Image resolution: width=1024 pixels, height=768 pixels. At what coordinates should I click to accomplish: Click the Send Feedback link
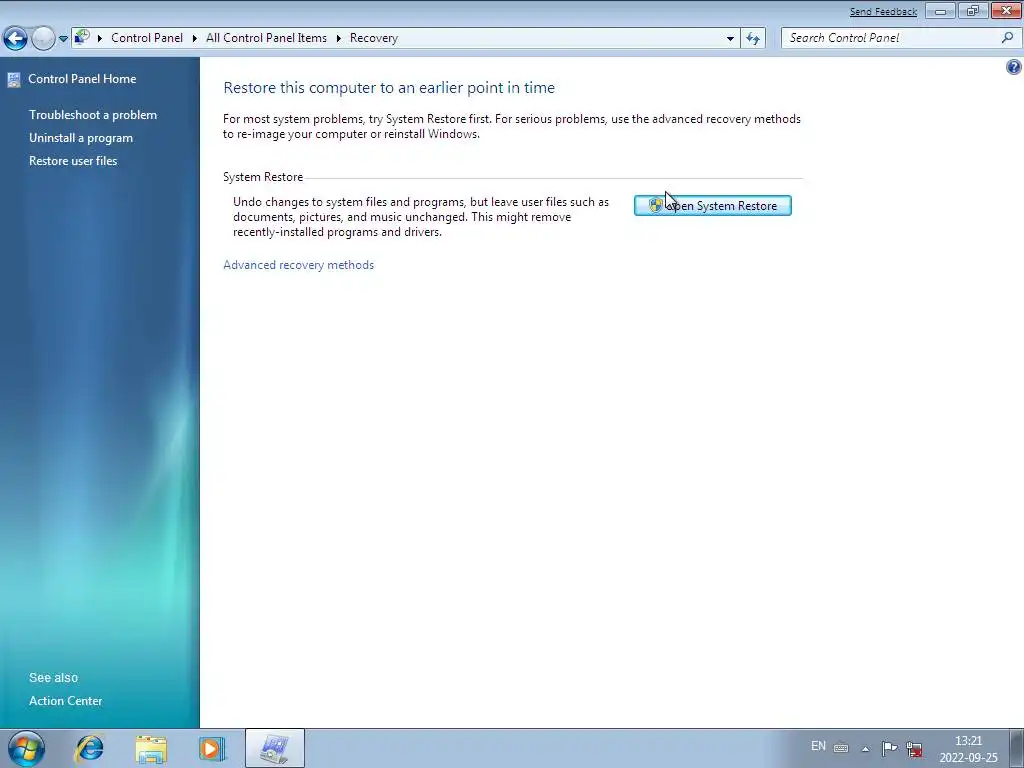883,12
